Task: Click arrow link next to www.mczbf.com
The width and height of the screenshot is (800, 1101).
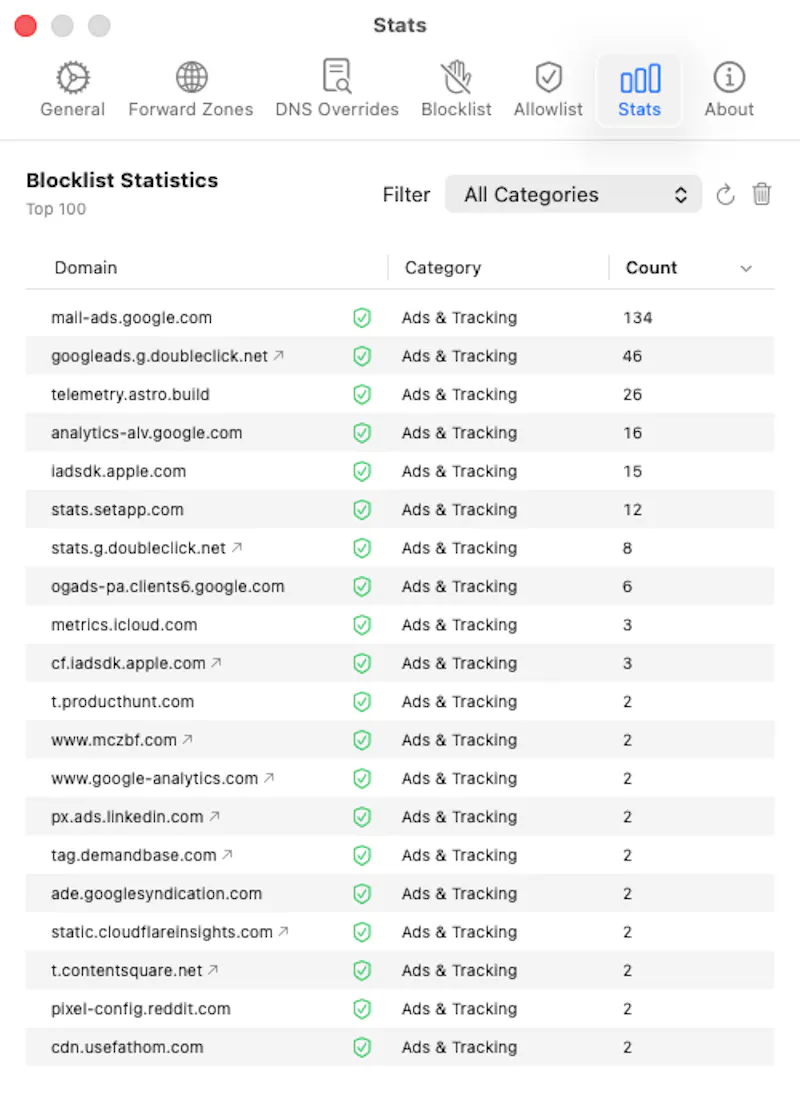Action: point(188,739)
